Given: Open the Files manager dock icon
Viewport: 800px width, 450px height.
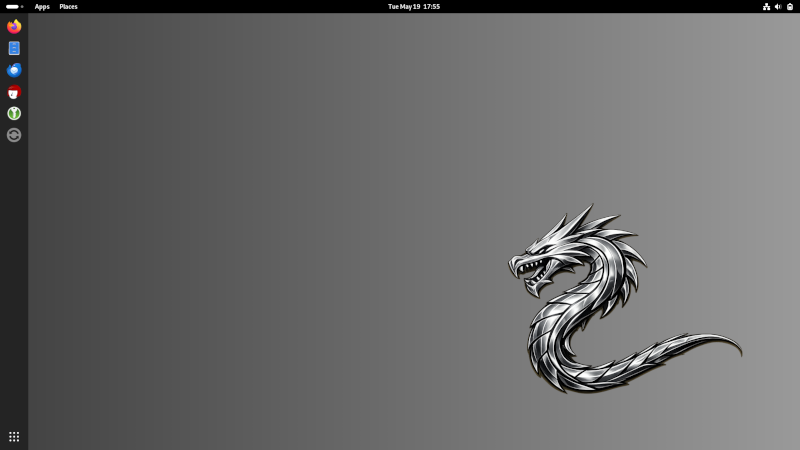Looking at the screenshot, I should coord(14,48).
